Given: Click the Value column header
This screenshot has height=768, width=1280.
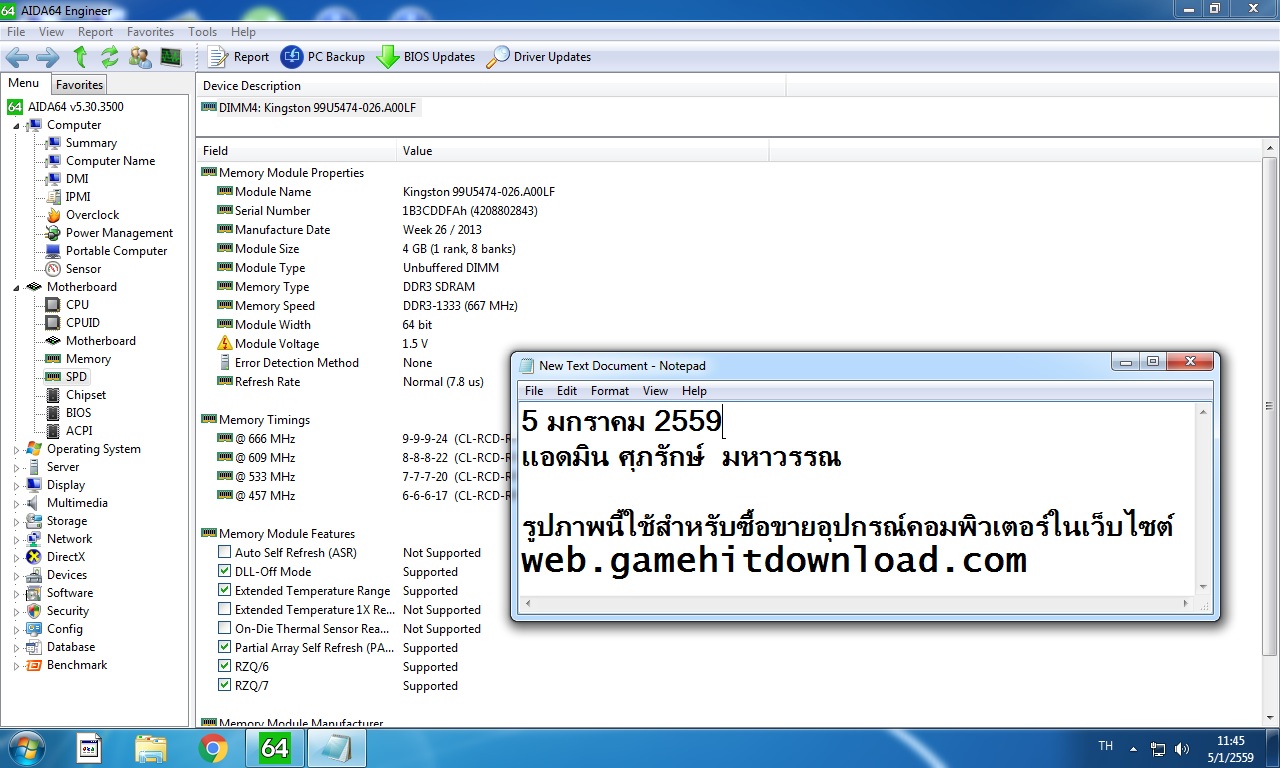Looking at the screenshot, I should (x=583, y=151).
